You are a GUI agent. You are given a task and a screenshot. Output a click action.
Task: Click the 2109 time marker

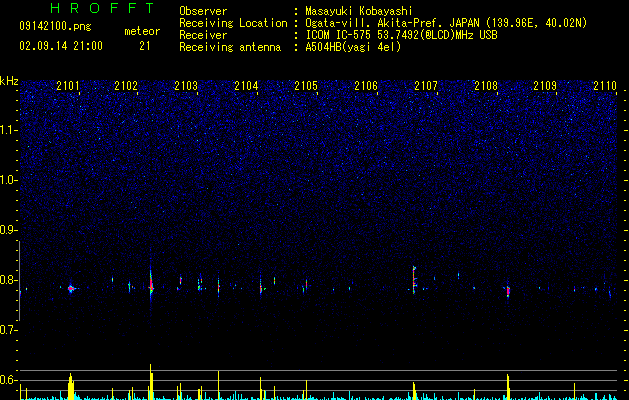(545, 85)
